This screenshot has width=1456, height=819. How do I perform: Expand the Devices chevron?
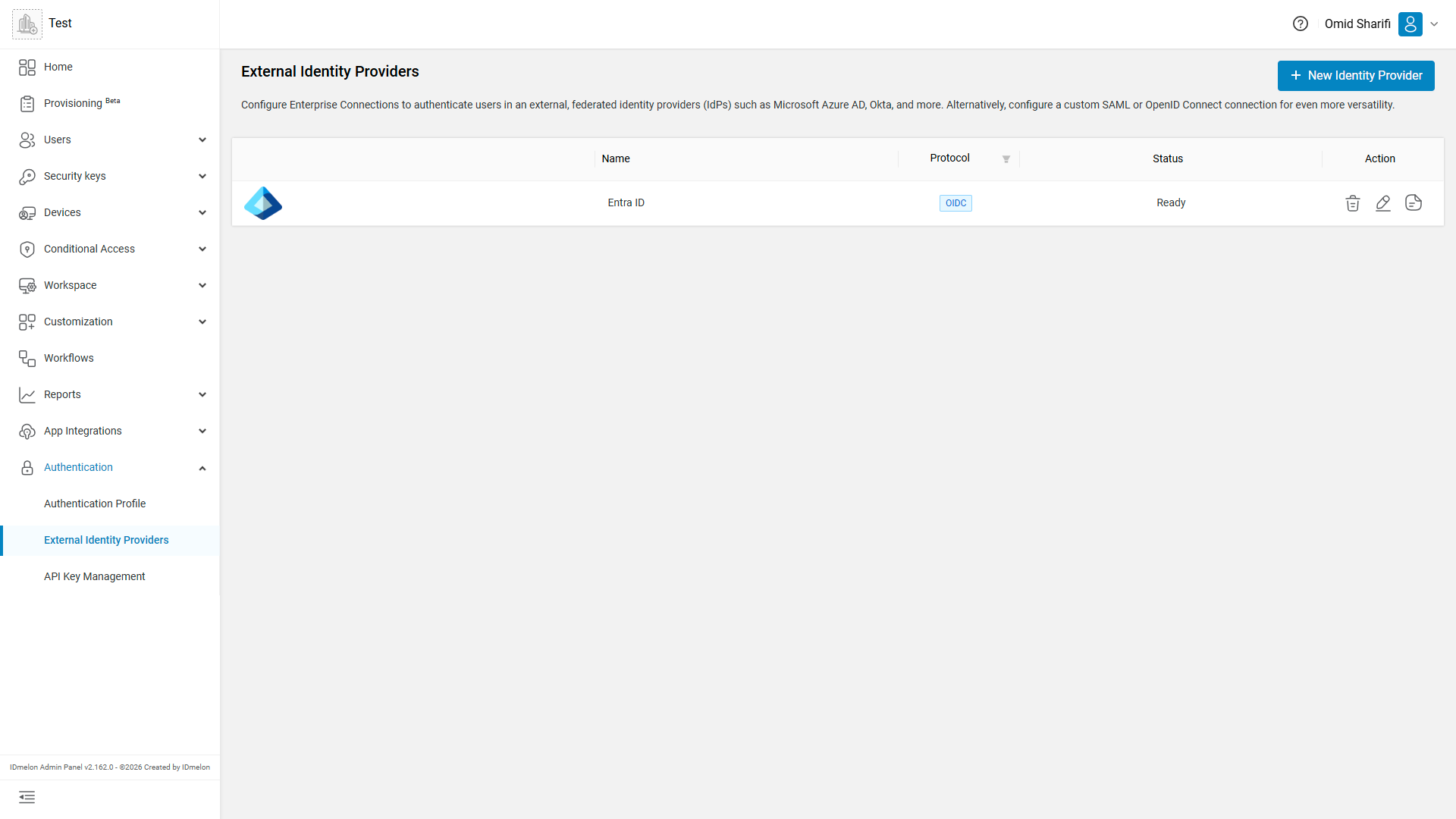pyautogui.click(x=202, y=212)
